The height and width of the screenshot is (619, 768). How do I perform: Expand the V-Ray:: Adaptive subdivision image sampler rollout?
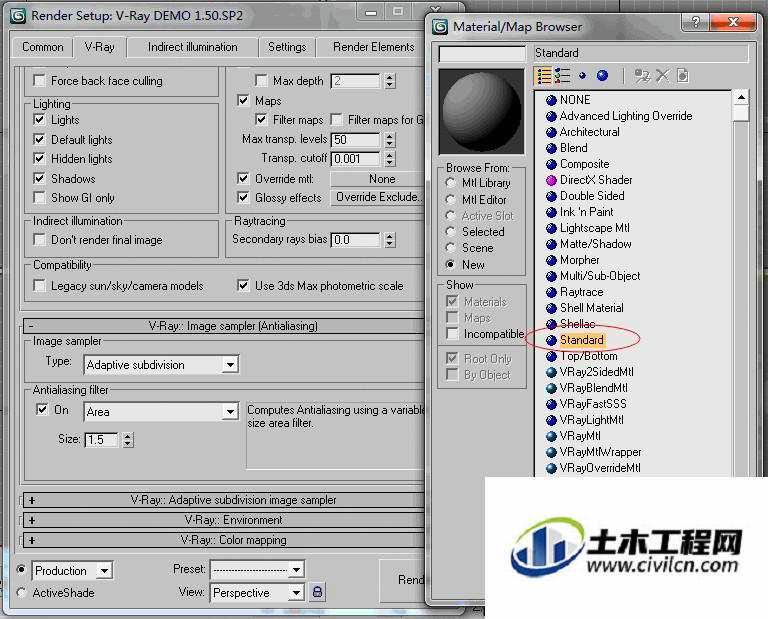tap(225, 500)
